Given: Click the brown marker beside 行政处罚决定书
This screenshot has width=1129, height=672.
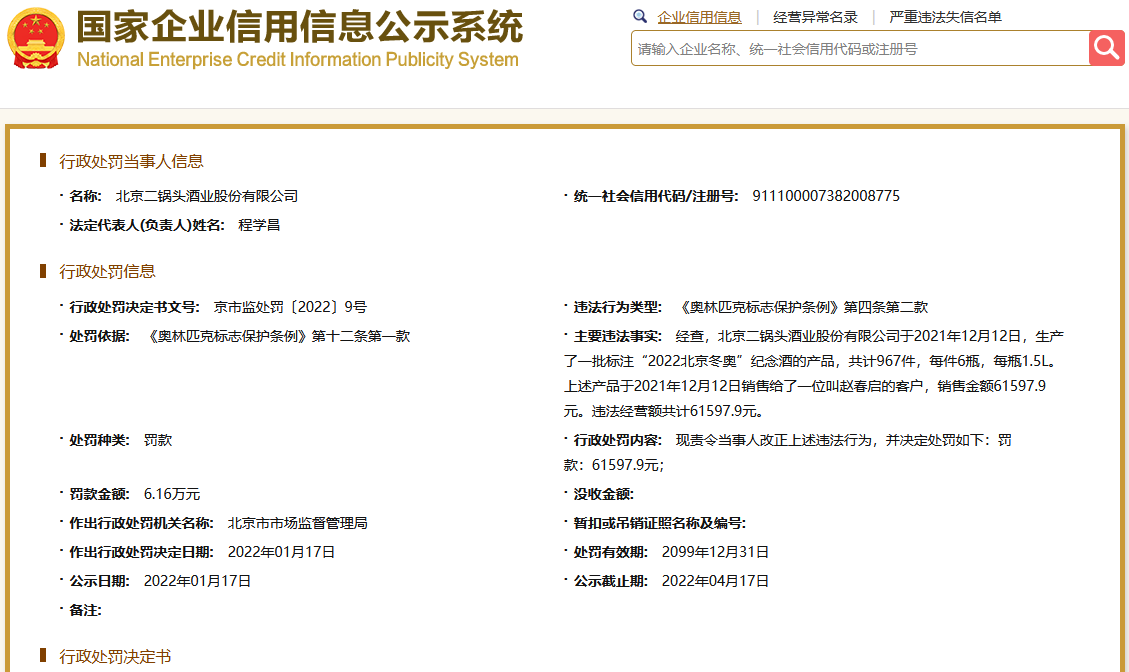Looking at the screenshot, I should point(43,656).
